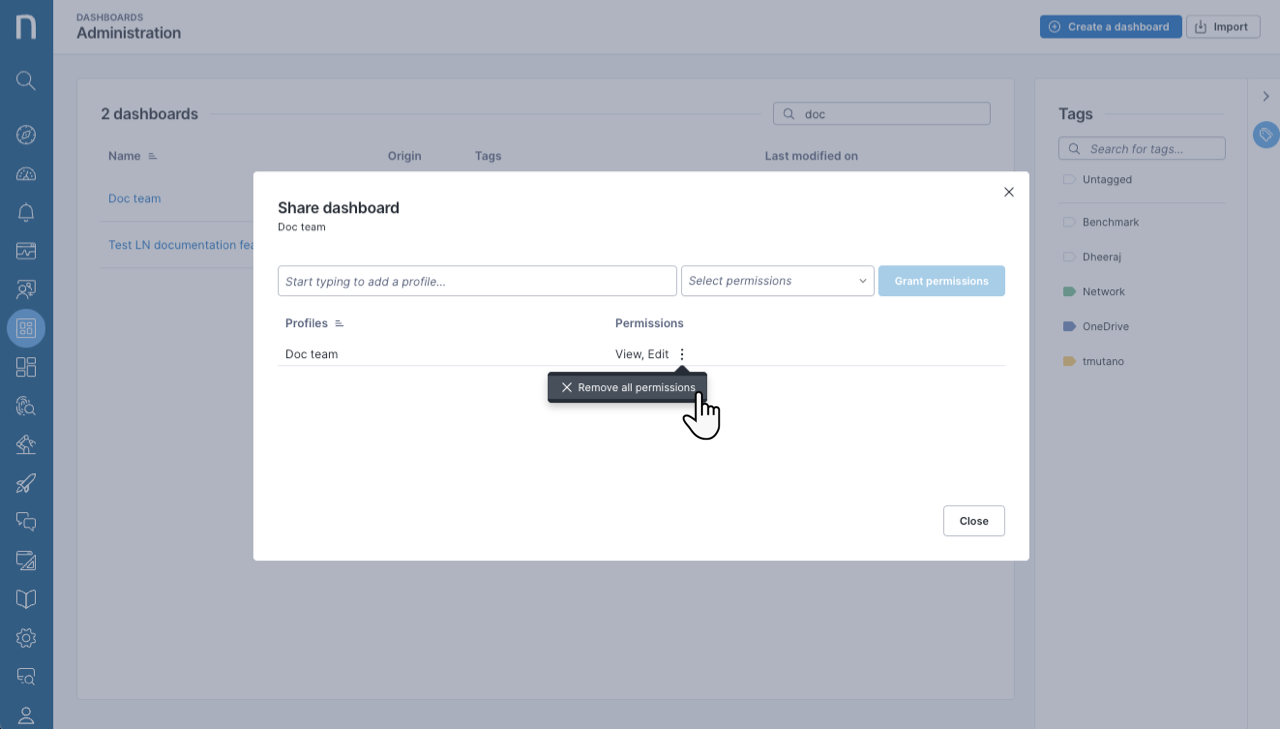Filter by the Network tag

[x=1103, y=292]
